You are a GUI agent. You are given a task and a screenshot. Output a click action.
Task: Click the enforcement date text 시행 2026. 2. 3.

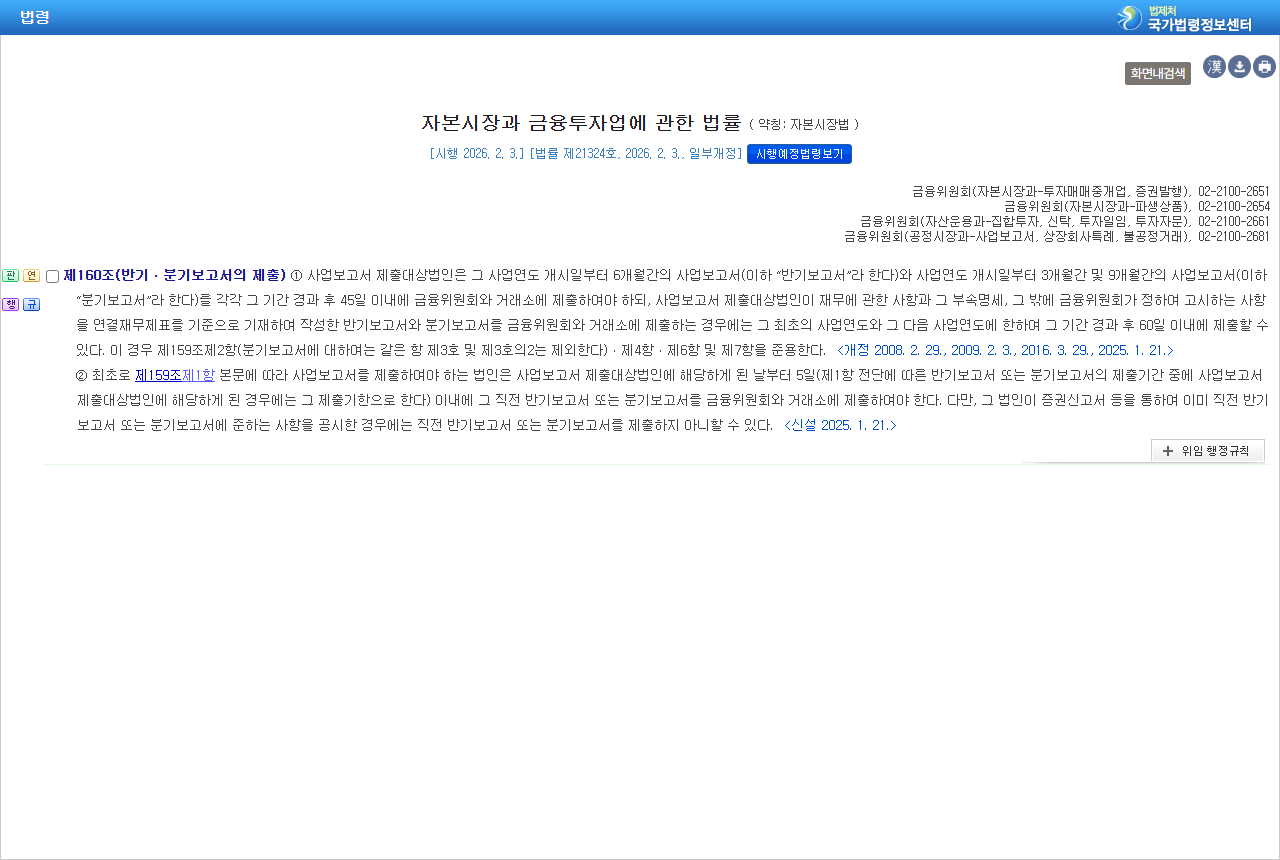tap(477, 154)
